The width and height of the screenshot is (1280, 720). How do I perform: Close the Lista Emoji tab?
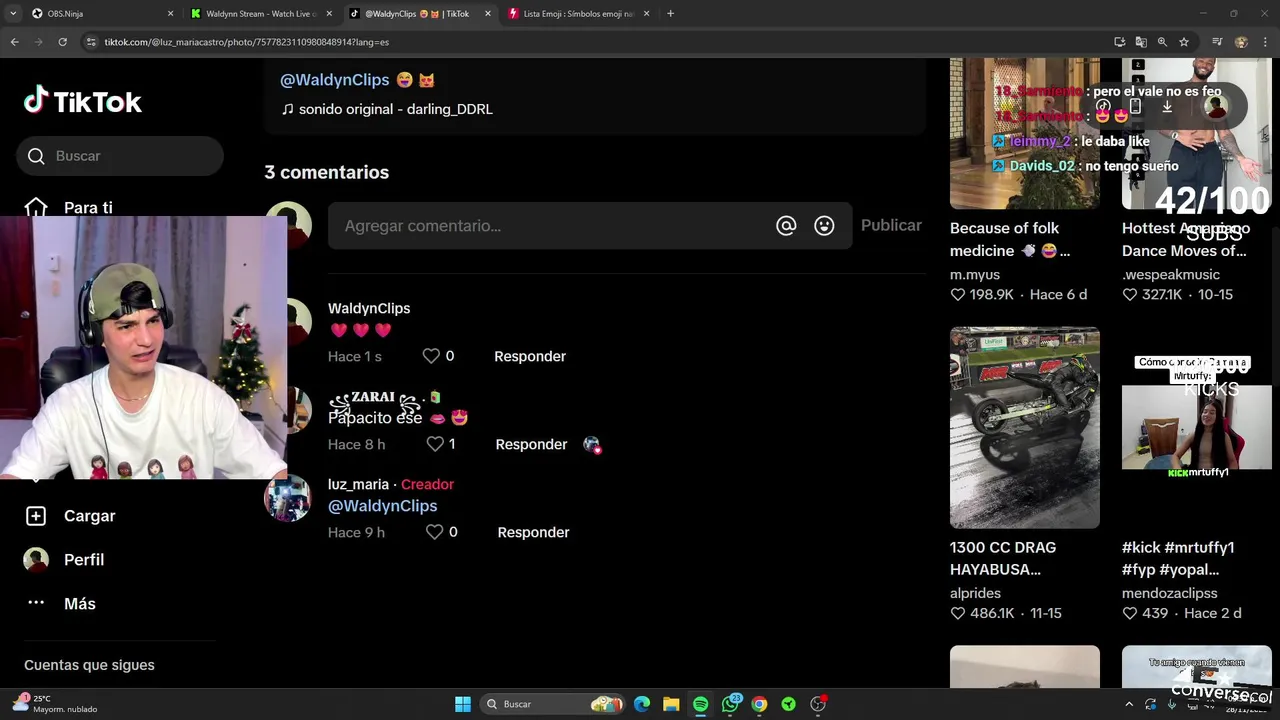pos(646,14)
